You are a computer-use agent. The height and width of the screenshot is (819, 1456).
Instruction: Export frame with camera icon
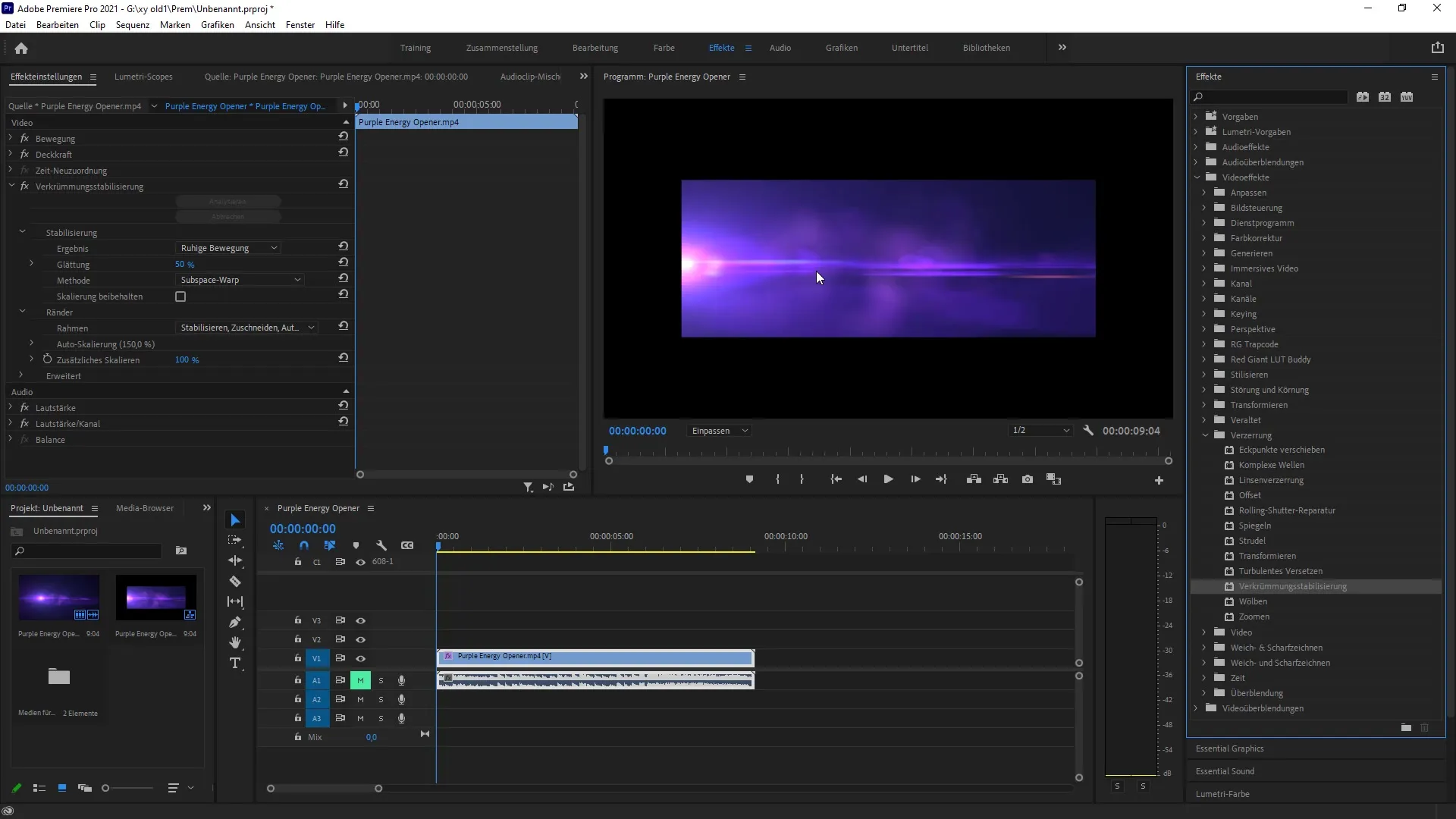[1028, 479]
